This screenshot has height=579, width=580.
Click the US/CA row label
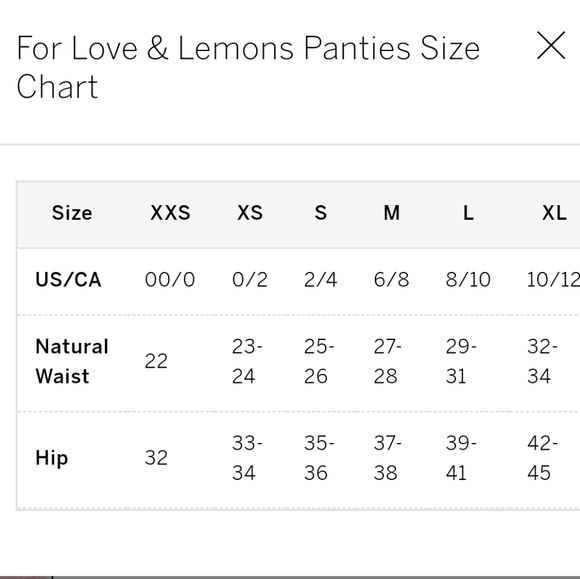tap(68, 280)
